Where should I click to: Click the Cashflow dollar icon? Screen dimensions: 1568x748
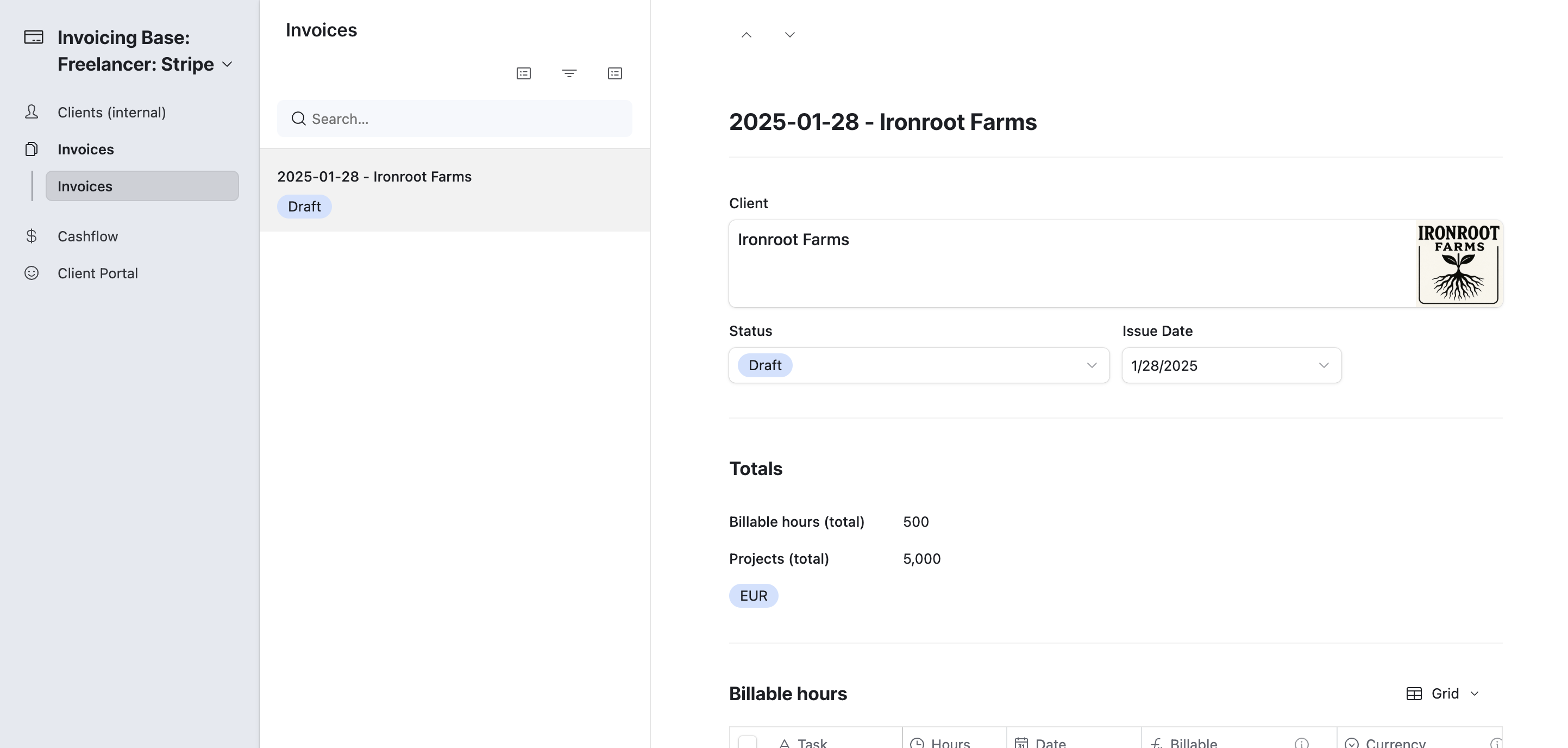click(32, 236)
